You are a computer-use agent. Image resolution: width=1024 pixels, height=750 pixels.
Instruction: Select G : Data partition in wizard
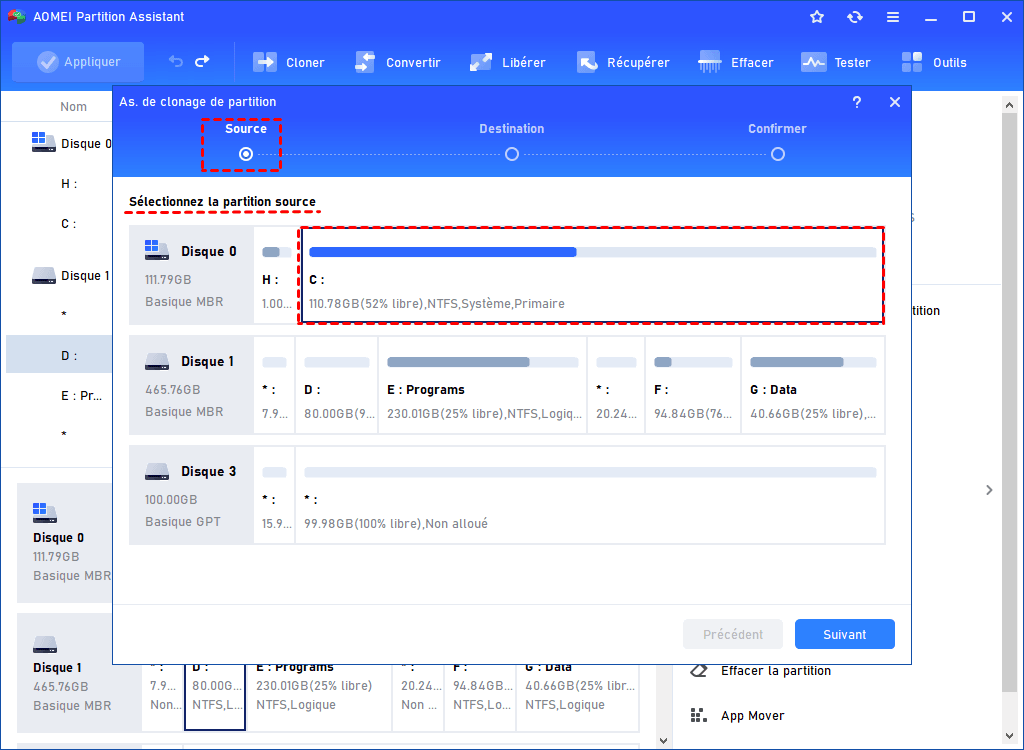click(x=813, y=385)
